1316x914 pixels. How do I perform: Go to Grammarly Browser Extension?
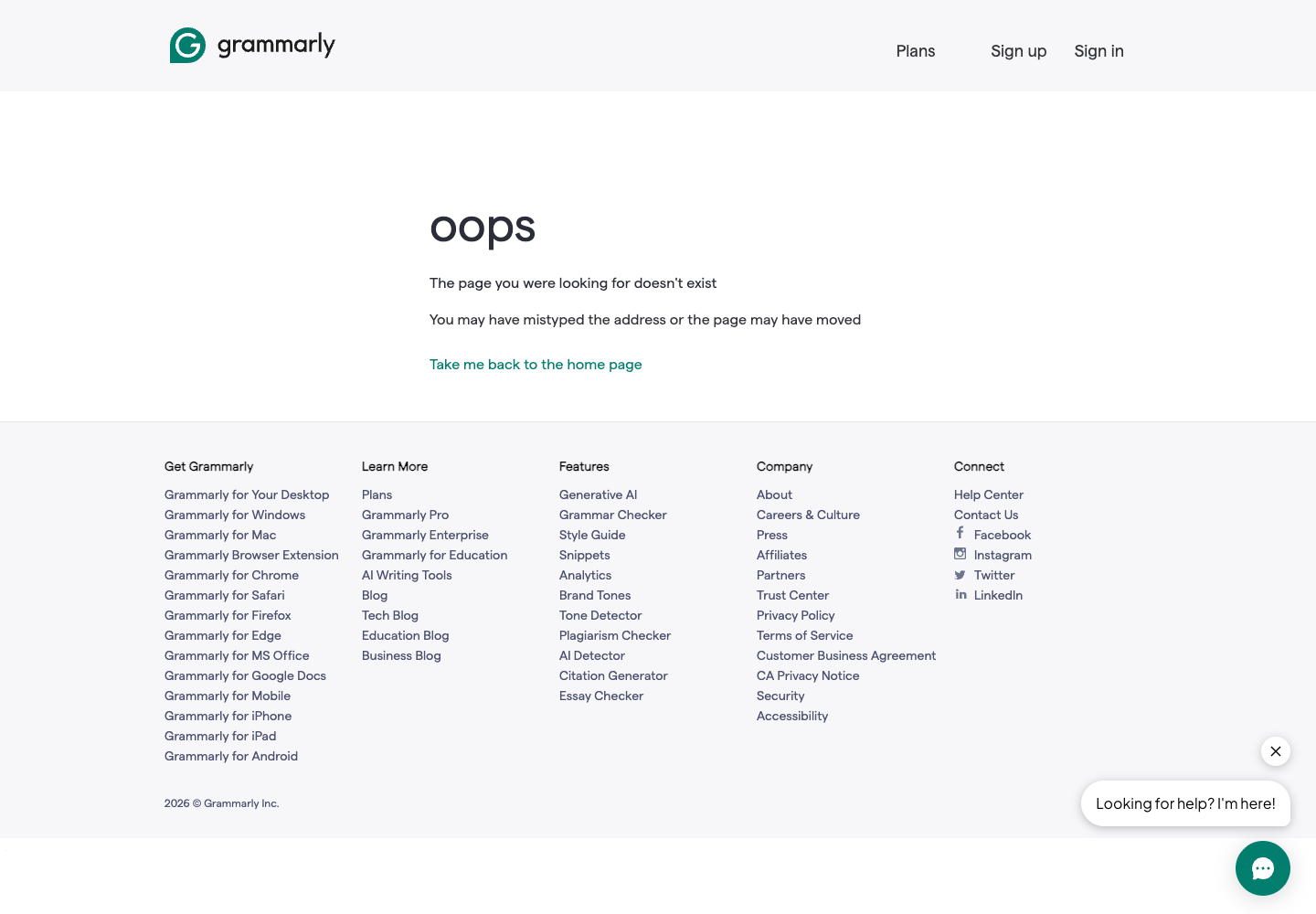251,555
